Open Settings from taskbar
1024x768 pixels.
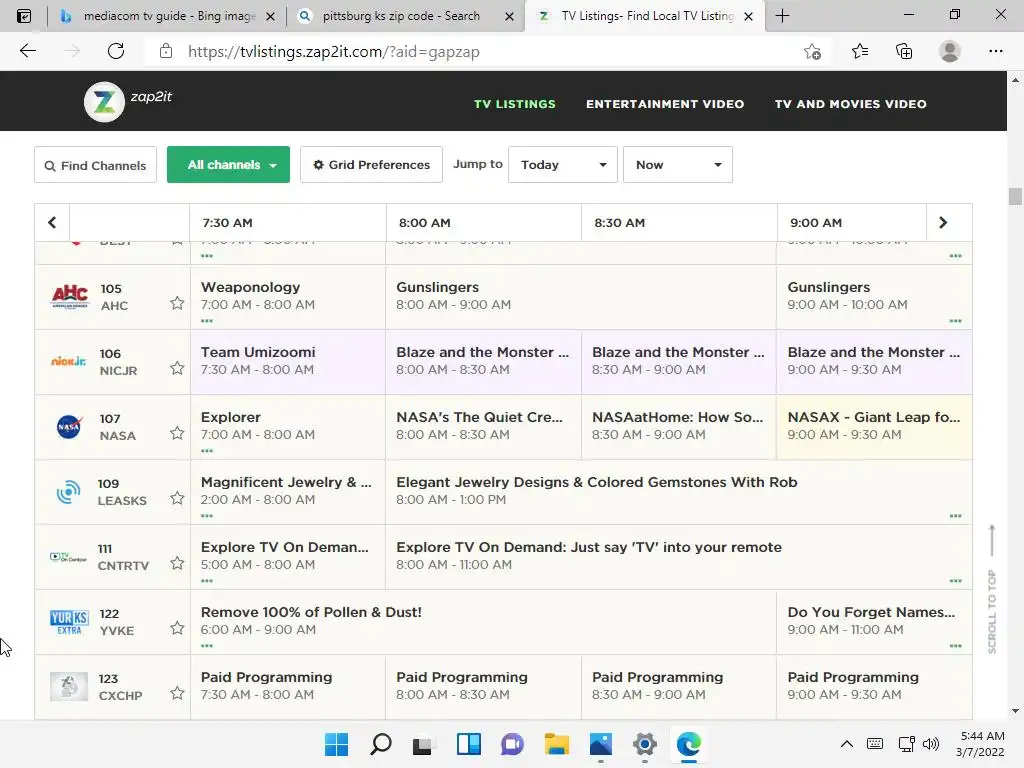coord(645,744)
